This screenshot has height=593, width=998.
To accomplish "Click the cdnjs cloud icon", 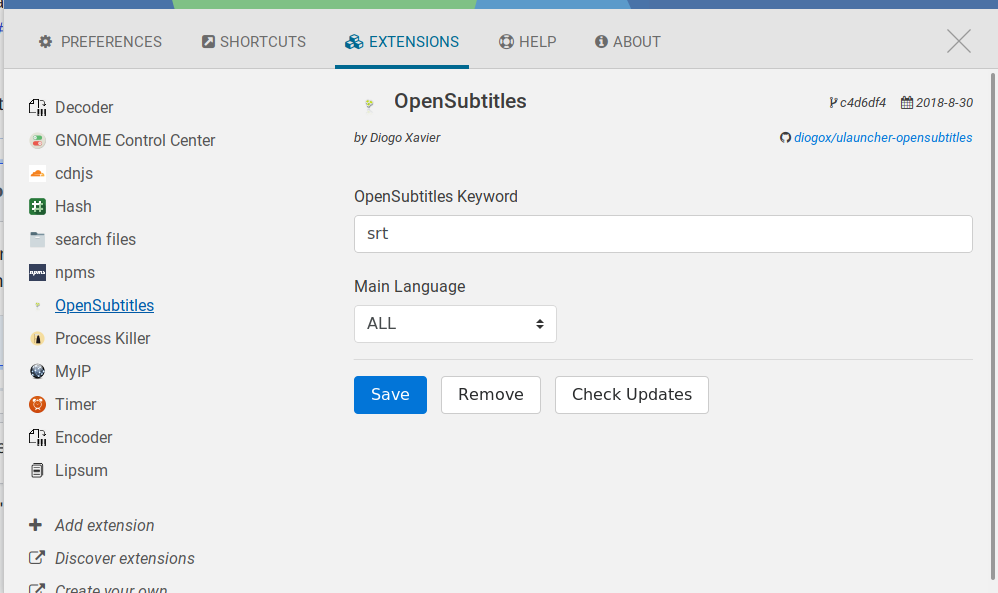I will (x=38, y=174).
